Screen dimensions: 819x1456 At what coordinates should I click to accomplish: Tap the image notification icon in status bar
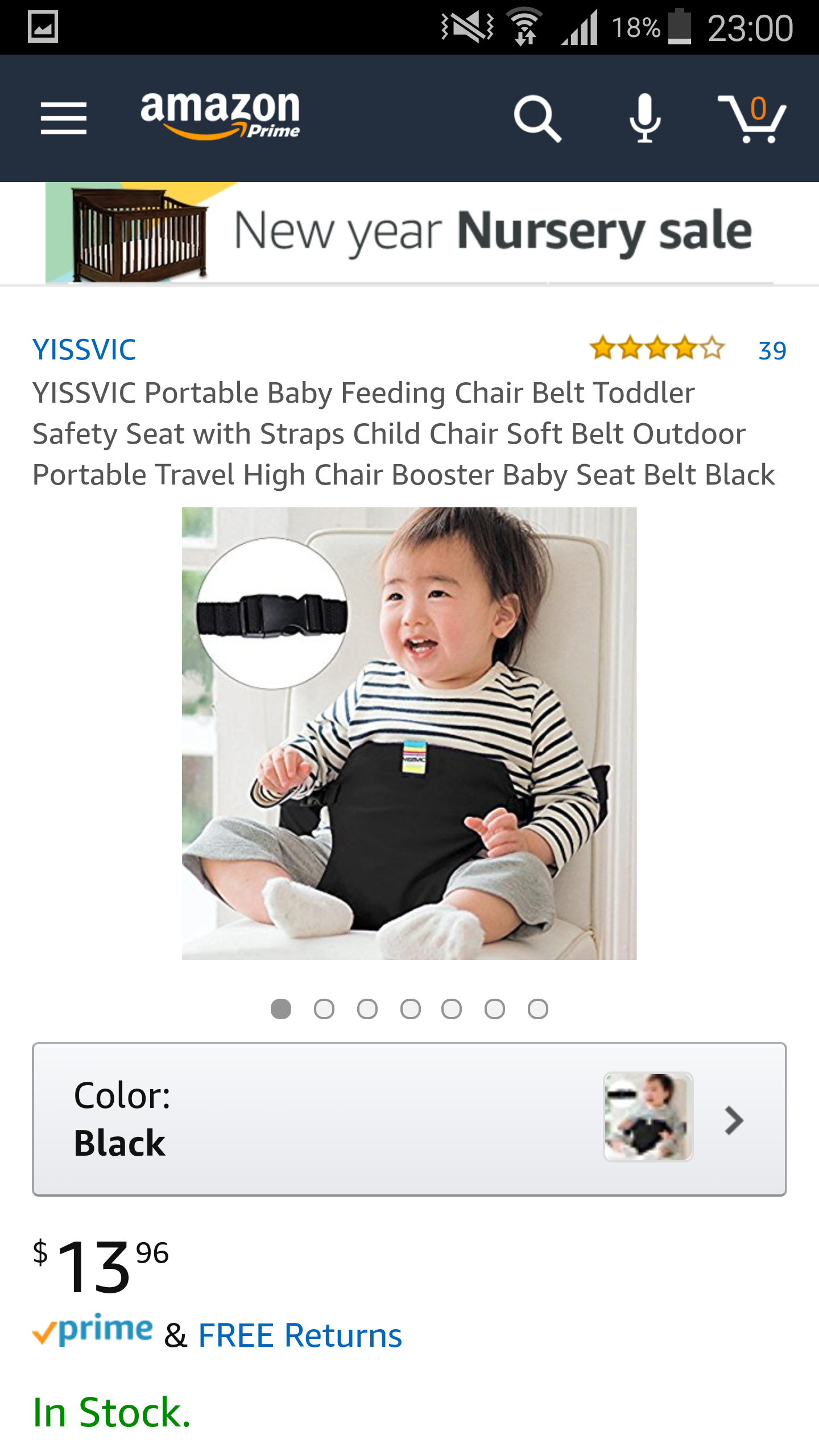coord(43,27)
